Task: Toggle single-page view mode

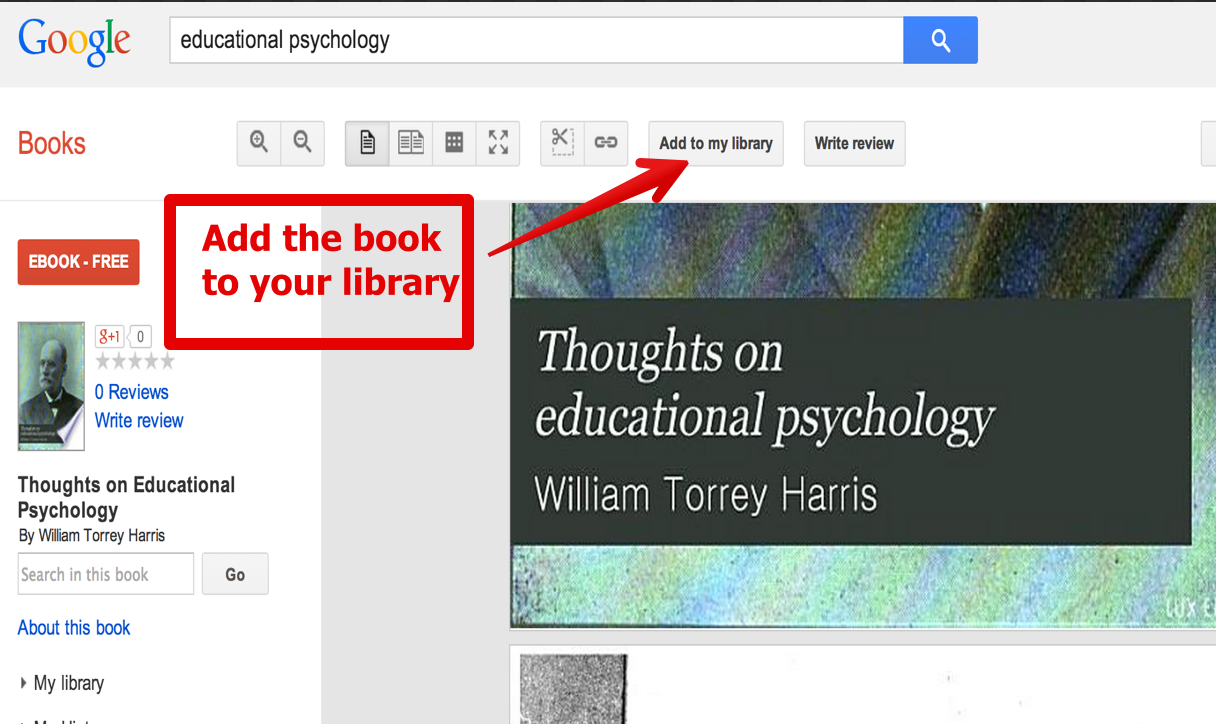Action: click(366, 143)
